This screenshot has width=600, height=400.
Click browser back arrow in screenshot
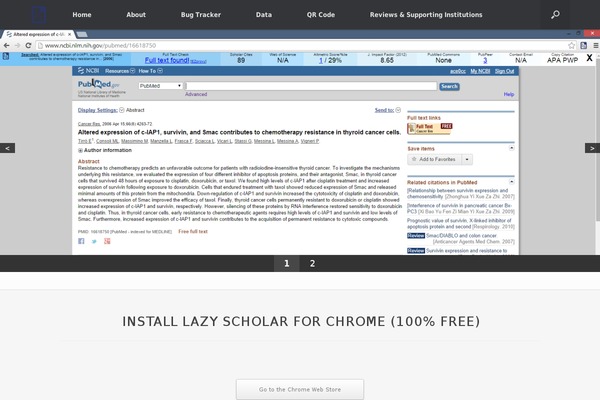(x=7, y=45)
